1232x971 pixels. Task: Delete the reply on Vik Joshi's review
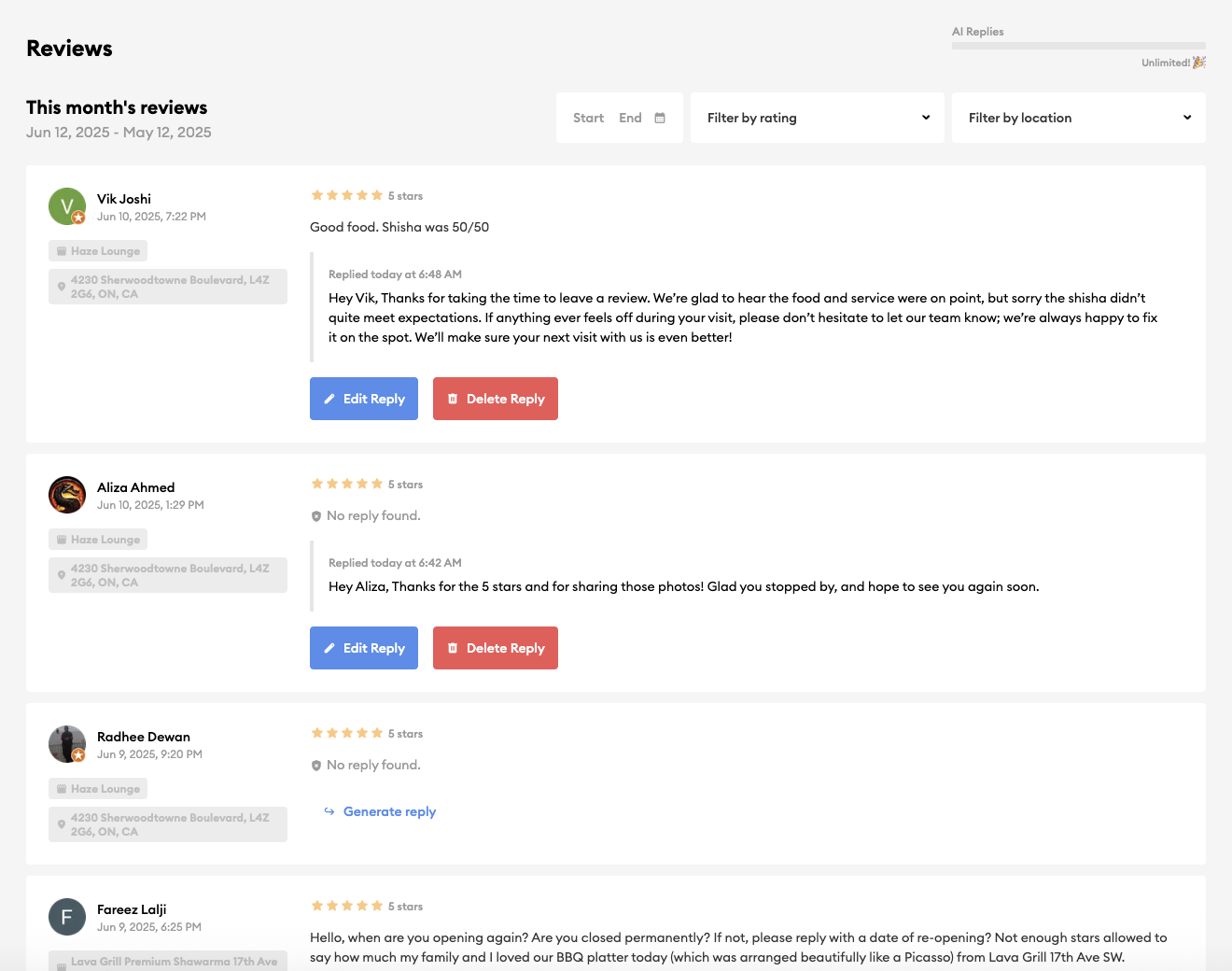click(496, 399)
